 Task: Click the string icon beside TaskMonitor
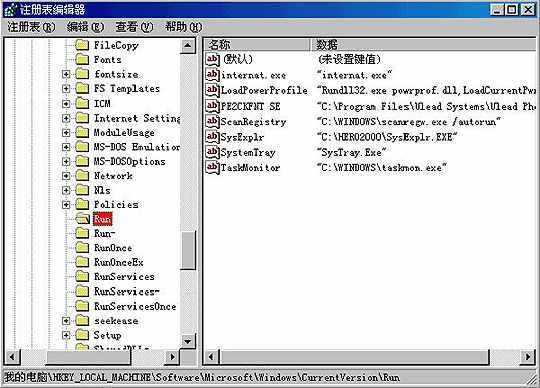[x=212, y=168]
